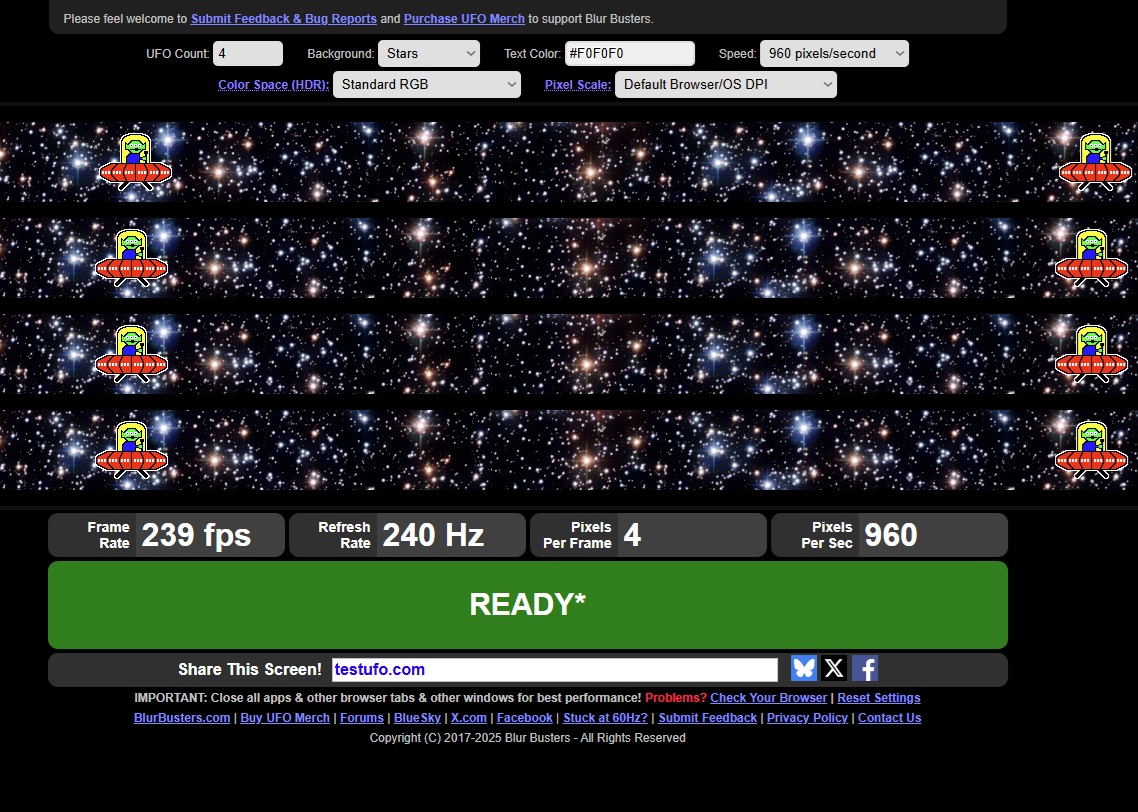Click the green READY* status banner
This screenshot has height=812, width=1138.
[528, 605]
